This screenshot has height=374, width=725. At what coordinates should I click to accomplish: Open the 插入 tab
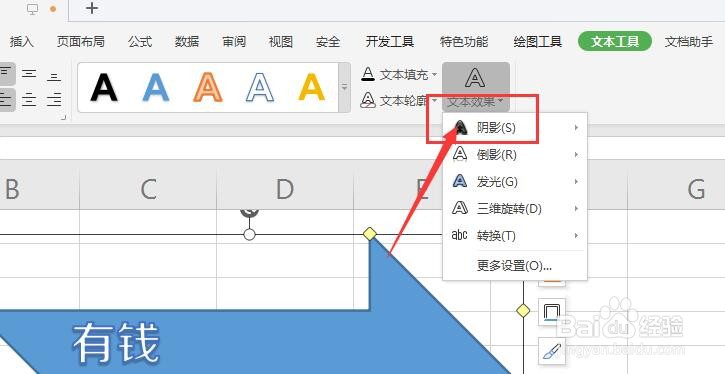21,42
